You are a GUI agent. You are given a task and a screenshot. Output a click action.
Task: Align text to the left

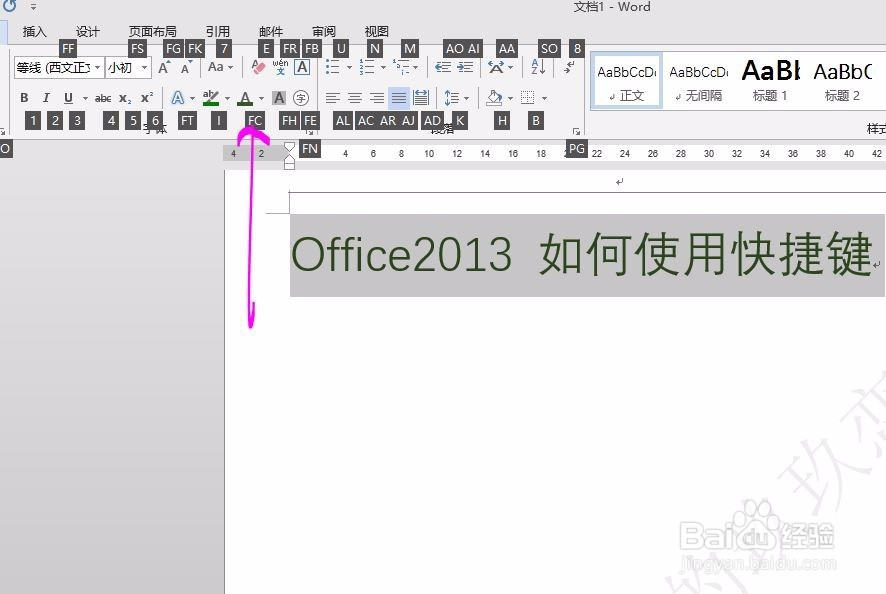[332, 98]
